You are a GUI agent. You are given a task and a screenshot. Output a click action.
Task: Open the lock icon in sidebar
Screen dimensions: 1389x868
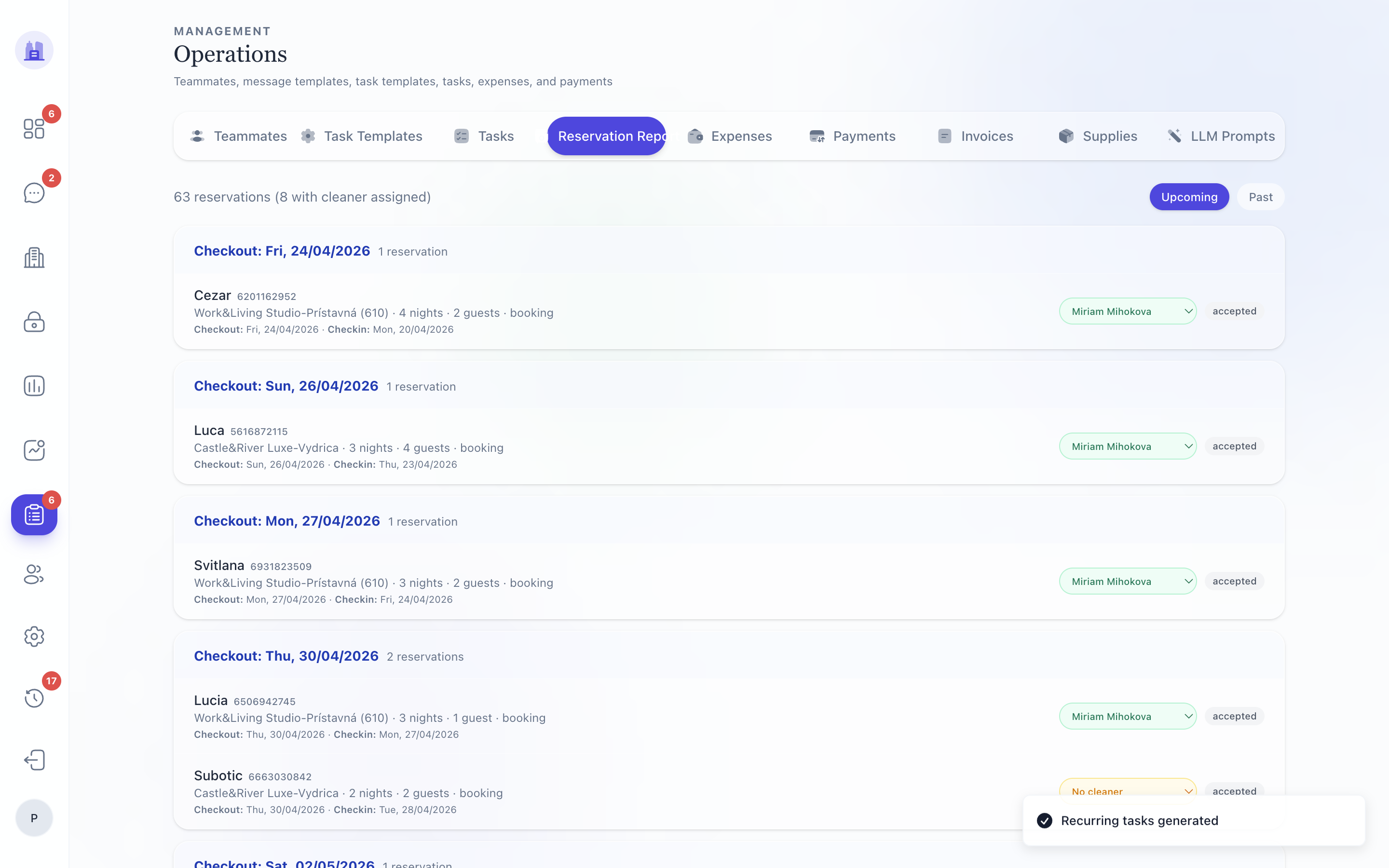point(34,322)
